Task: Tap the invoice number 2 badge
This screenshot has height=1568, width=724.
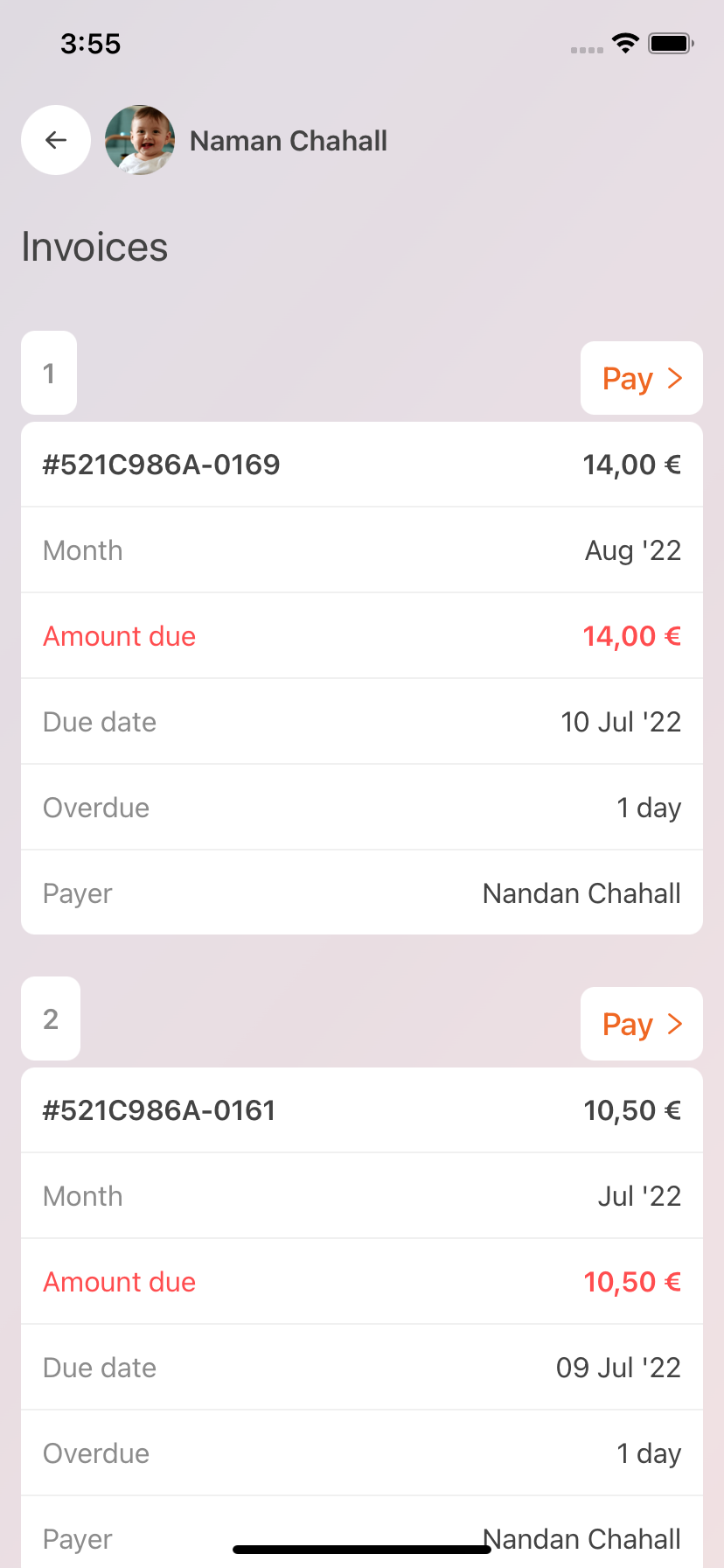Action: click(51, 1018)
